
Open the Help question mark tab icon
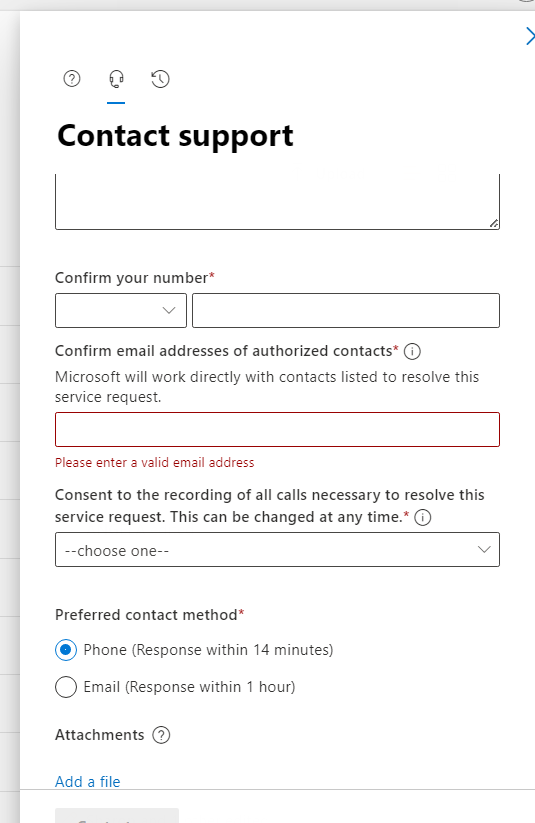tap(72, 79)
